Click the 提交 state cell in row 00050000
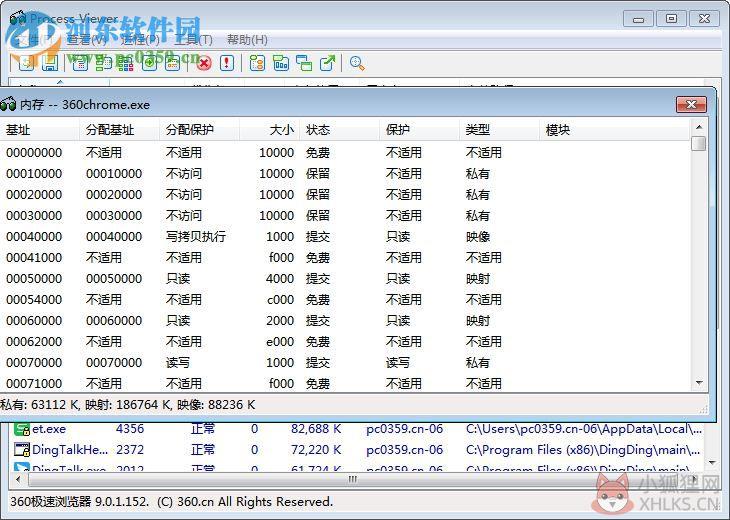Viewport: 730px width, 520px height. point(318,278)
